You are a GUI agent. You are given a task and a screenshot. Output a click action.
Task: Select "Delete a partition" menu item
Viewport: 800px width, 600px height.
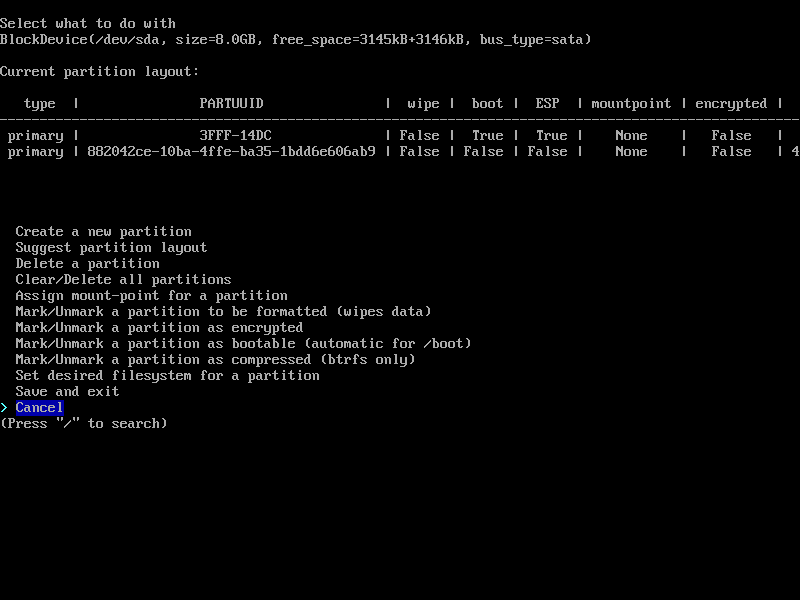tap(87, 264)
